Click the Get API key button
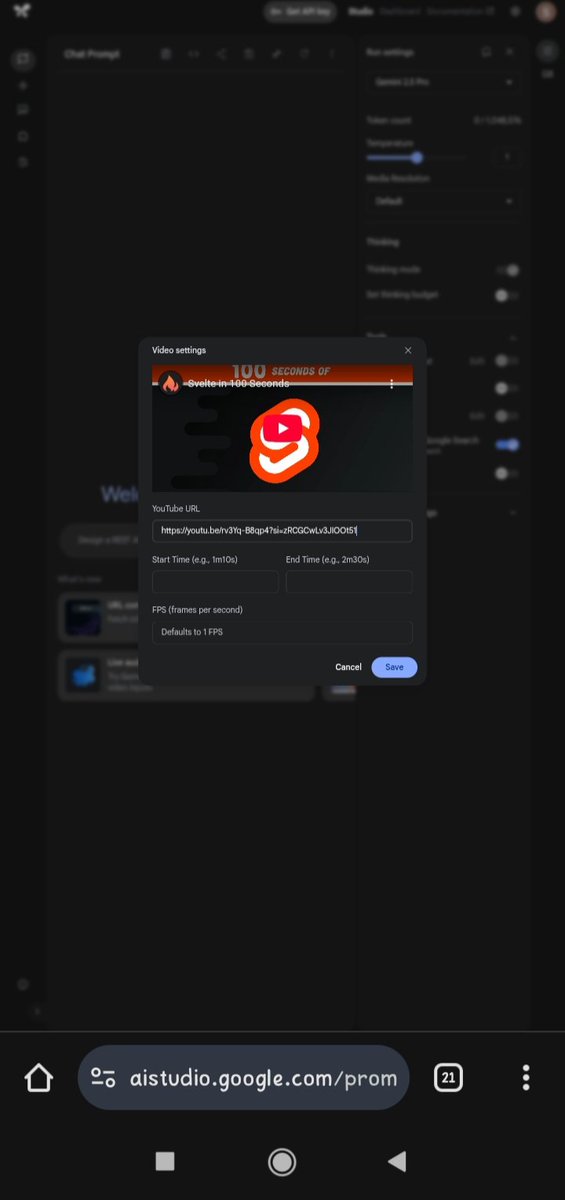This screenshot has width=565, height=1200. (x=300, y=12)
